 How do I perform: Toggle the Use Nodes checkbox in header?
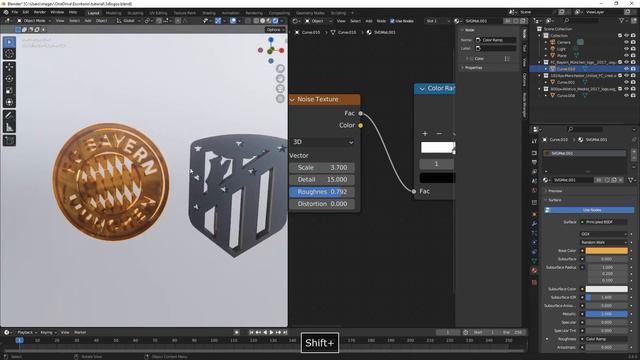392,21
